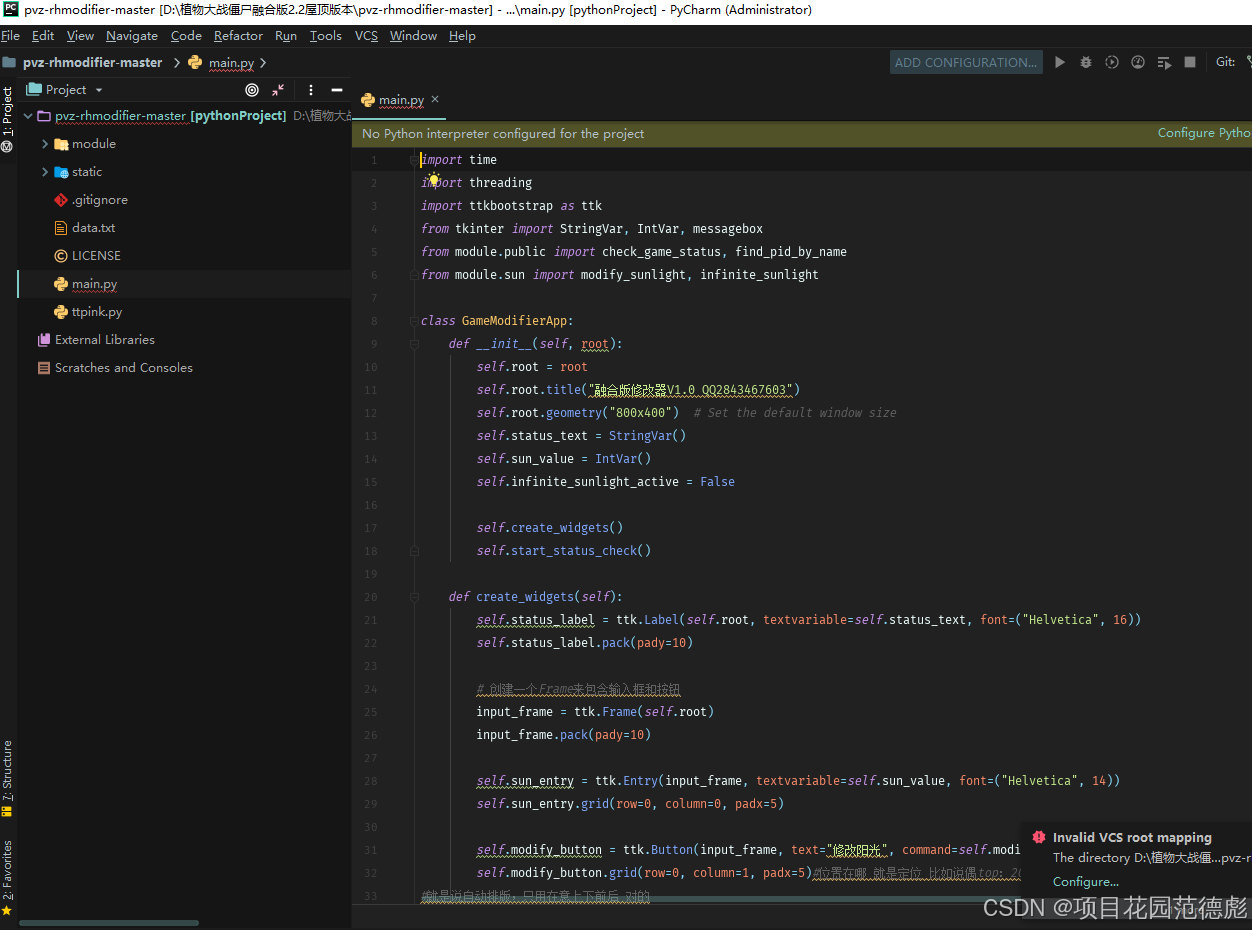
Task: Click the PyCharm logo in the title bar
Action: click(9, 11)
